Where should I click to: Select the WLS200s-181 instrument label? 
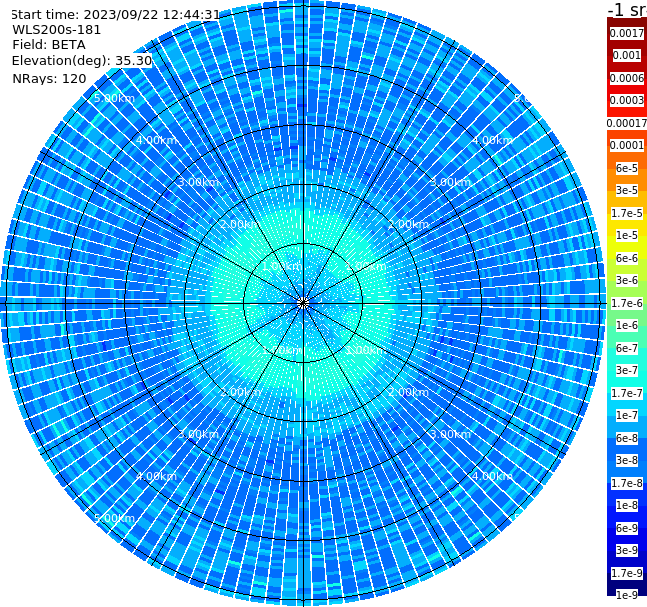click(x=57, y=30)
